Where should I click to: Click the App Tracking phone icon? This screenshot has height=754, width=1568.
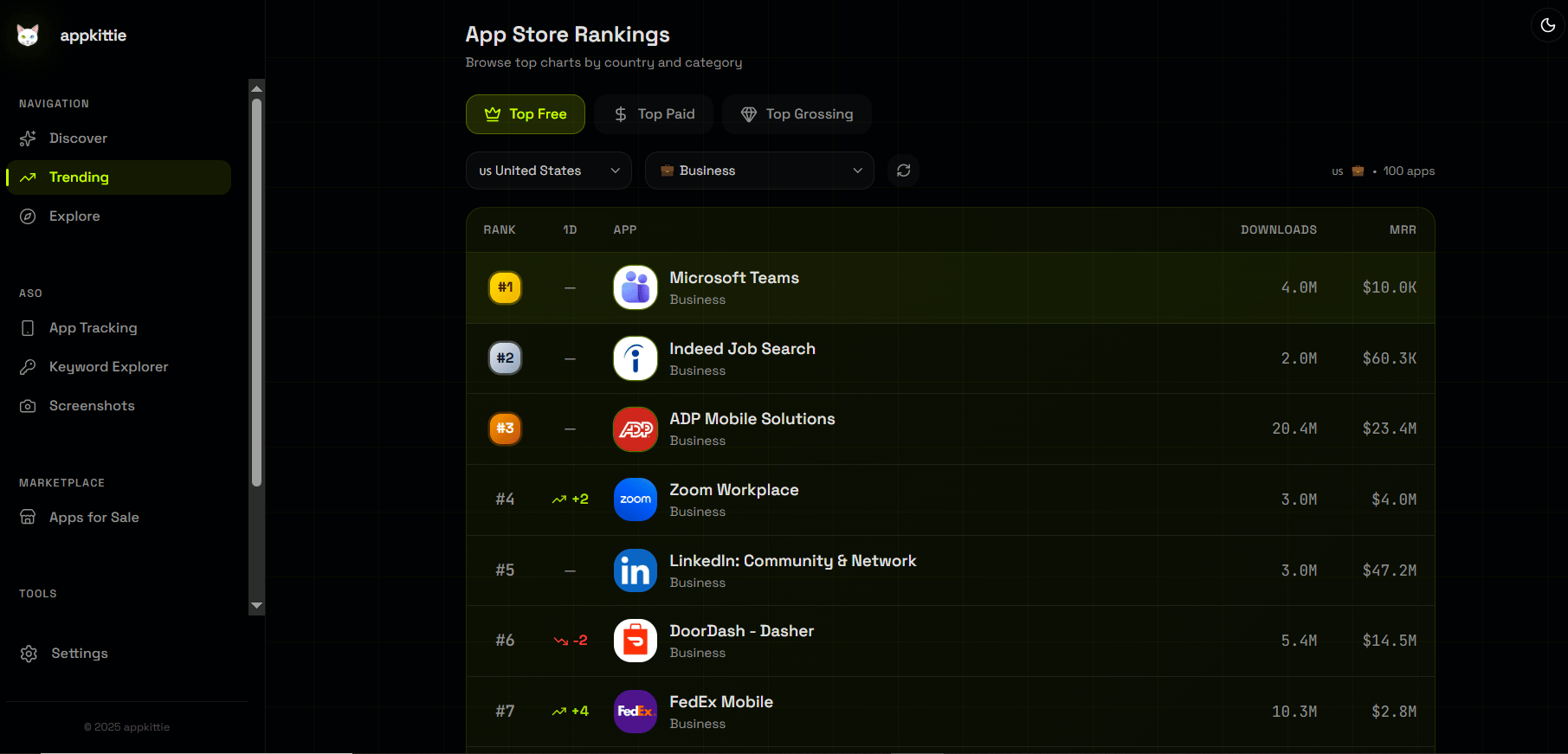click(28, 328)
